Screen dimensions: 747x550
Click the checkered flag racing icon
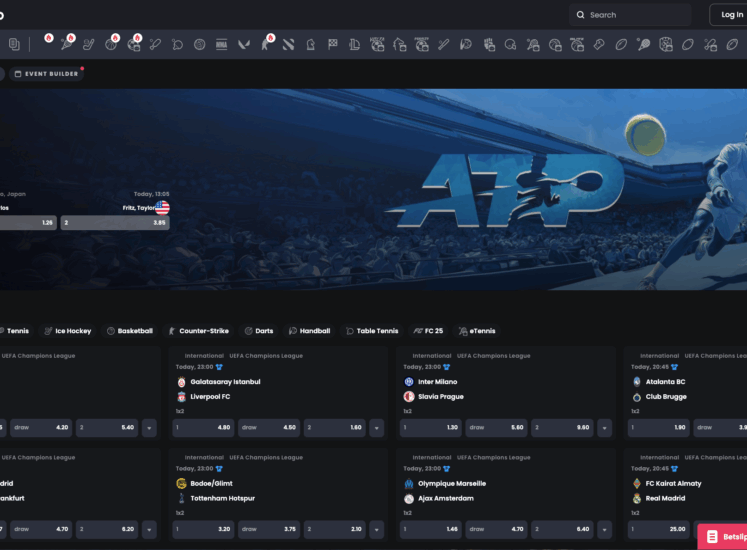coord(333,44)
